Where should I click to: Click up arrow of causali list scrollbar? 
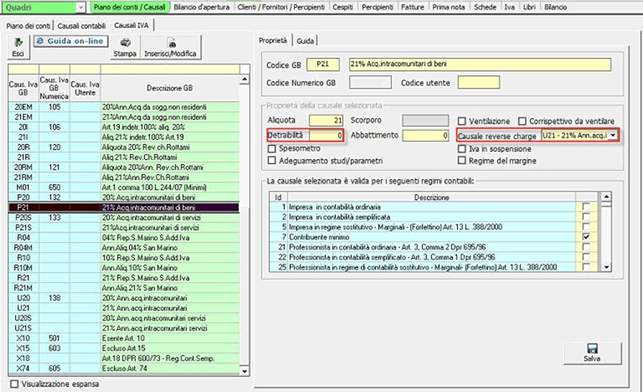(244, 79)
